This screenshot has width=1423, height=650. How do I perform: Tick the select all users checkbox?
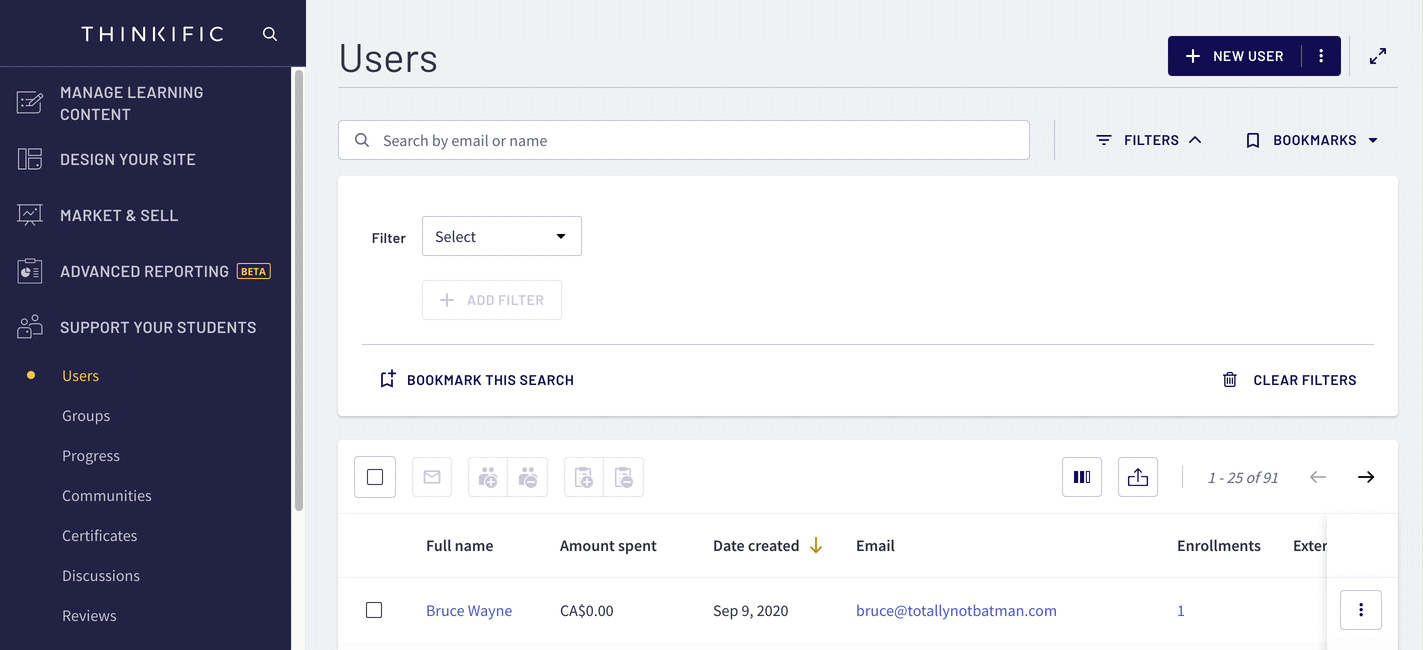point(375,478)
